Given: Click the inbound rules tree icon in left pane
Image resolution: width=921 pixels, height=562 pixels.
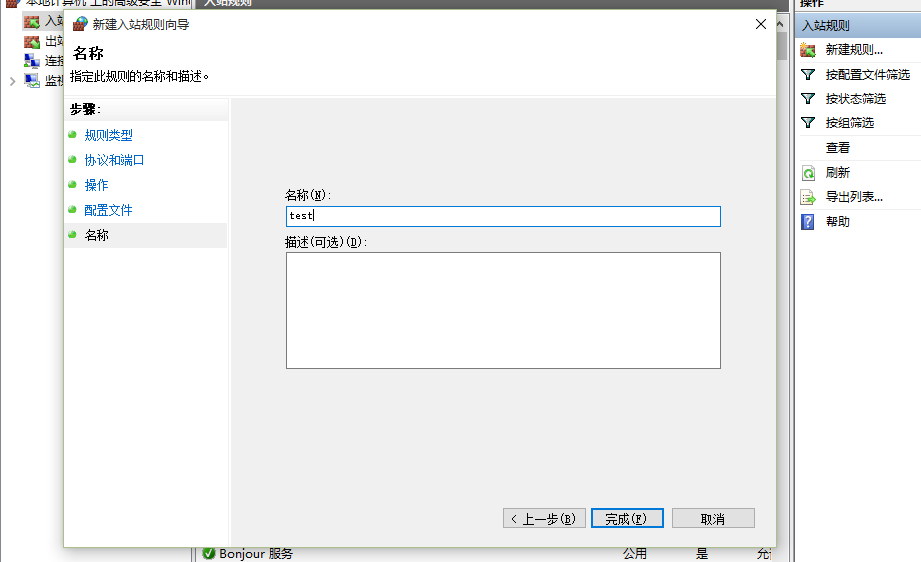Looking at the screenshot, I should pyautogui.click(x=32, y=22).
